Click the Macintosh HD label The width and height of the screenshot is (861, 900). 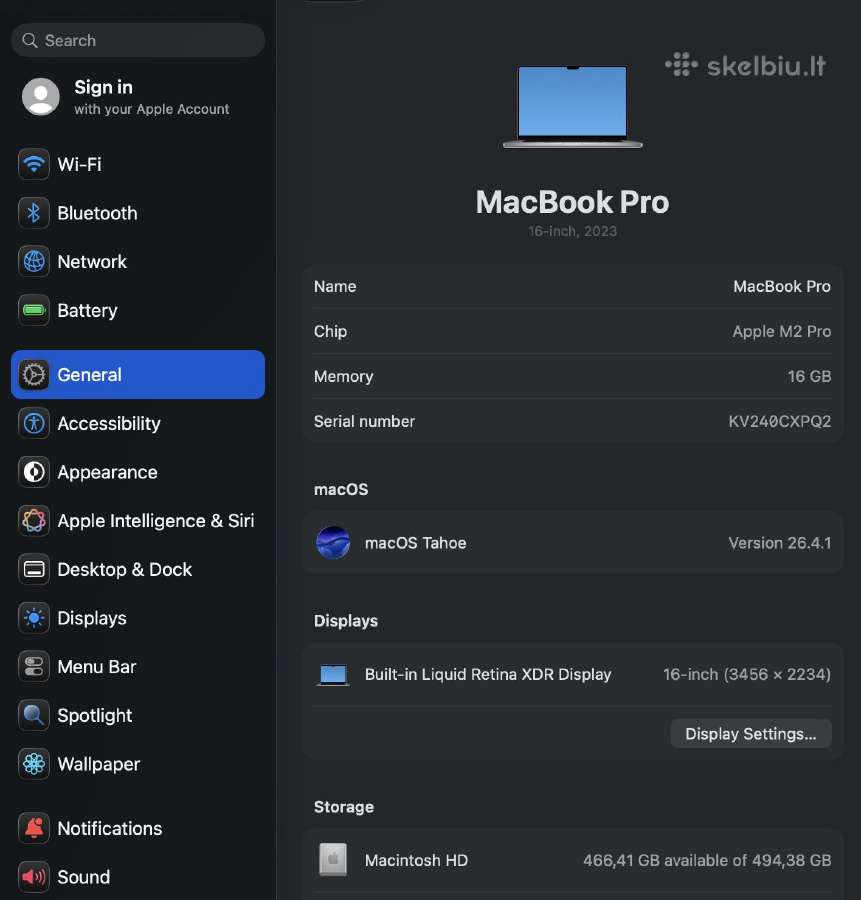(416, 860)
